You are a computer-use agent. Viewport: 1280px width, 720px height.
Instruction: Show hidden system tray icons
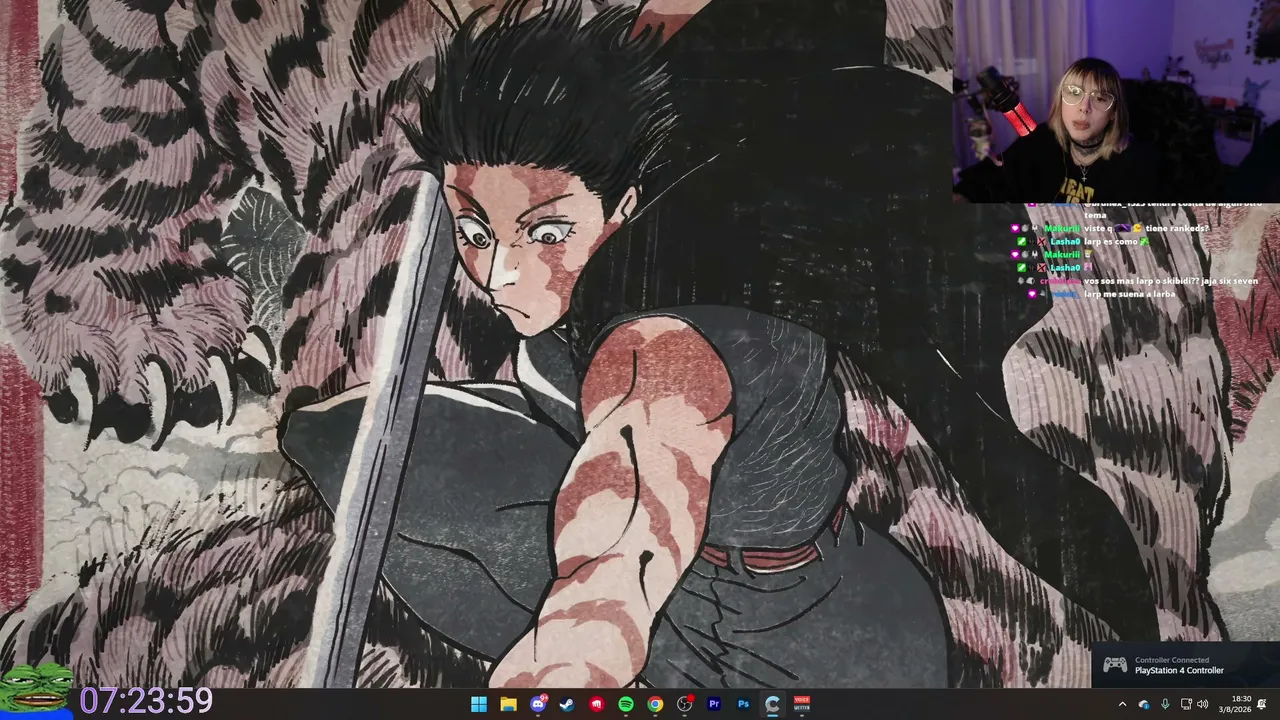[x=1122, y=704]
